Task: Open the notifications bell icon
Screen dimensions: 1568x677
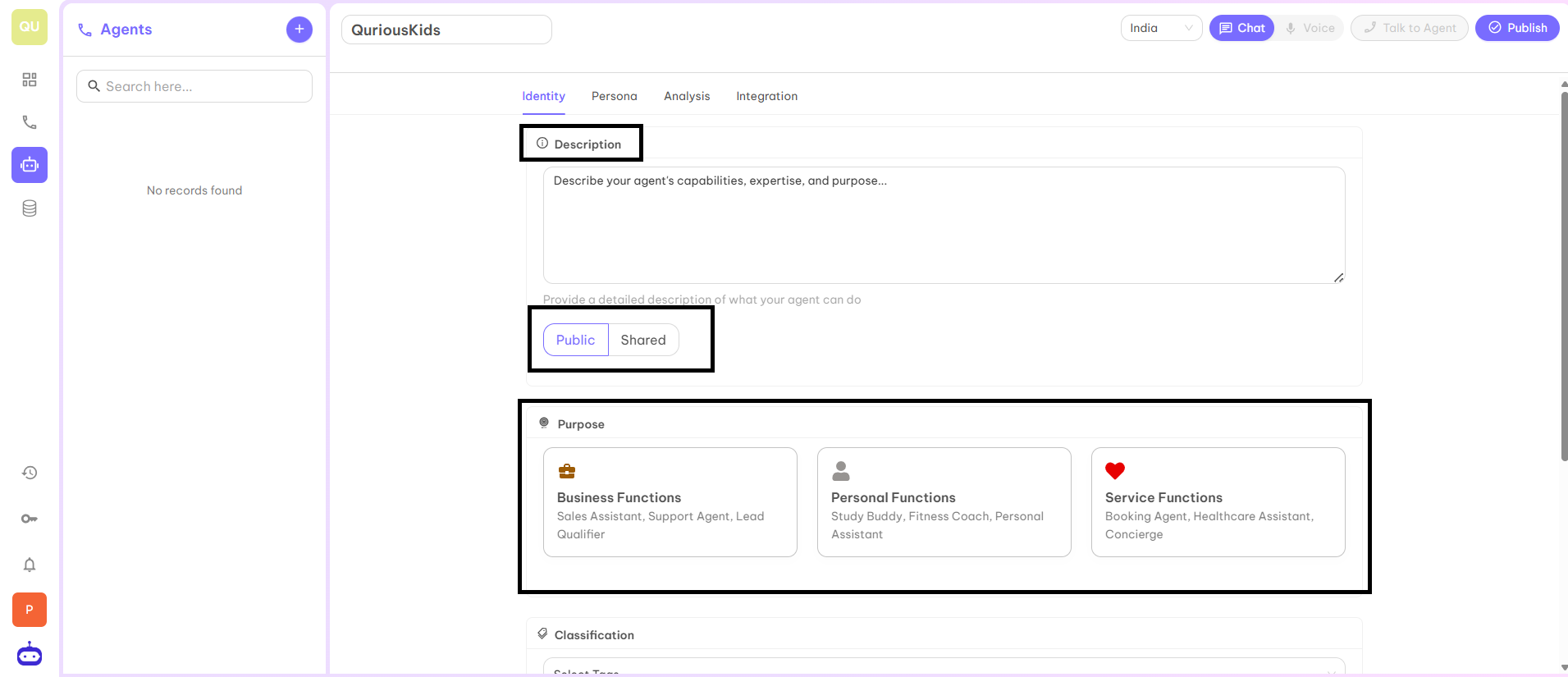Action: (30, 565)
